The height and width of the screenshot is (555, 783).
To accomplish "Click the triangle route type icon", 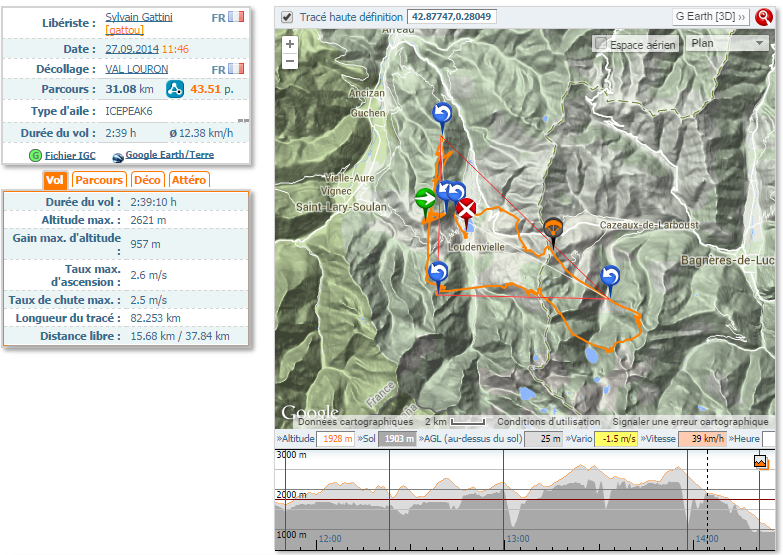I will (x=175, y=89).
